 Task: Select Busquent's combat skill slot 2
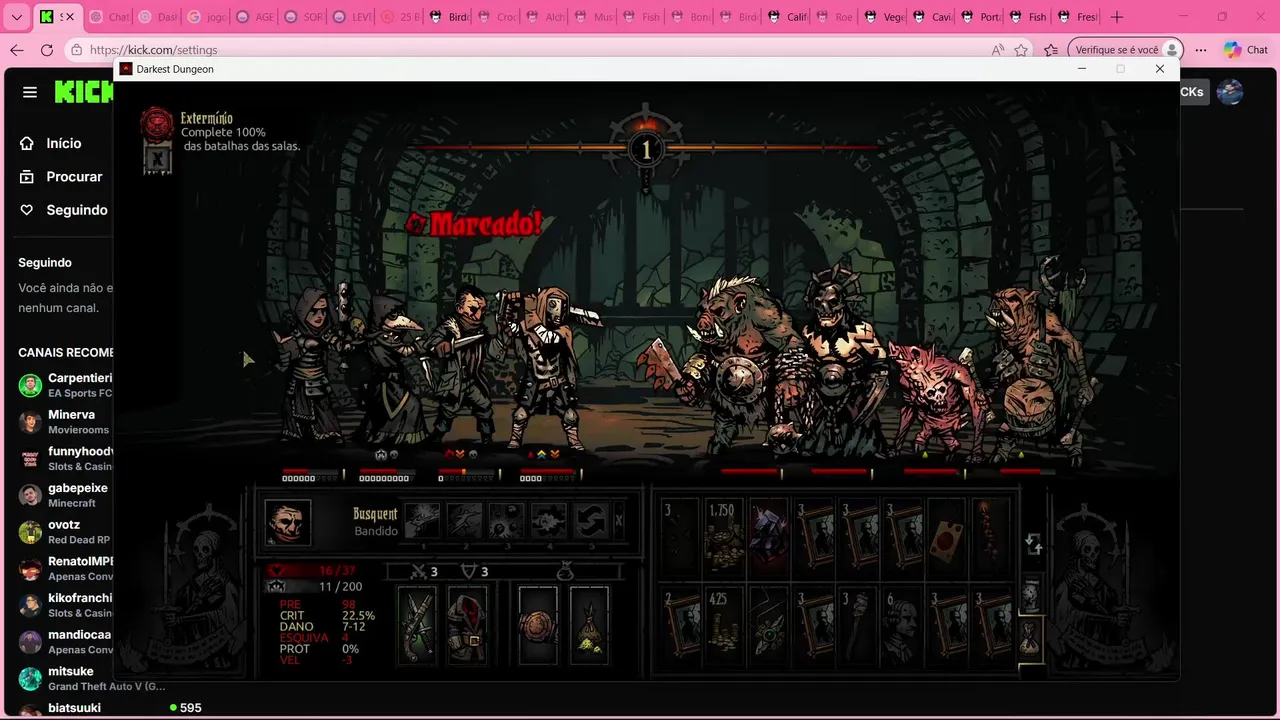465,521
